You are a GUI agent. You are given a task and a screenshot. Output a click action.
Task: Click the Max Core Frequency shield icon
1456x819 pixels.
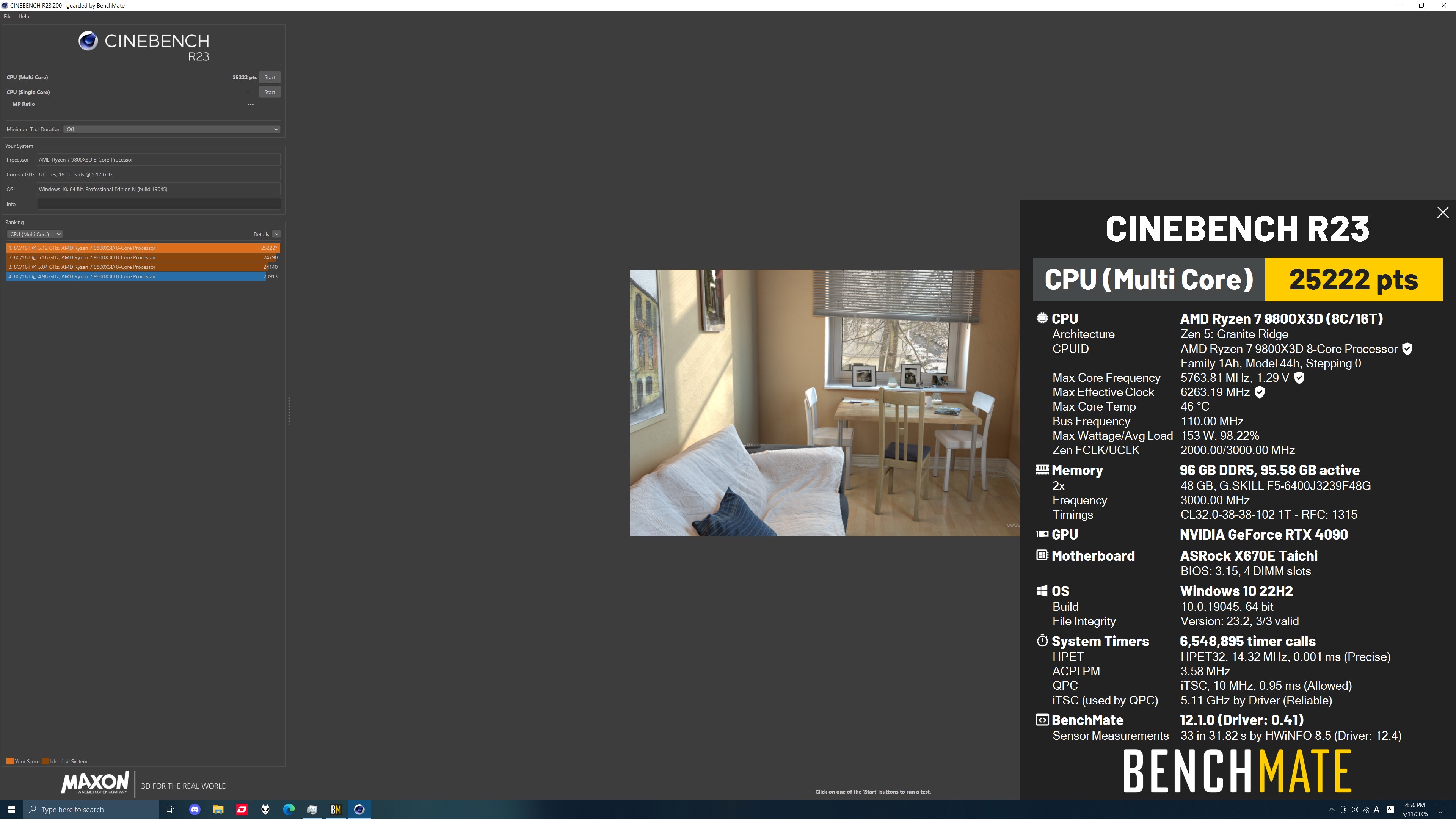pyautogui.click(x=1299, y=378)
